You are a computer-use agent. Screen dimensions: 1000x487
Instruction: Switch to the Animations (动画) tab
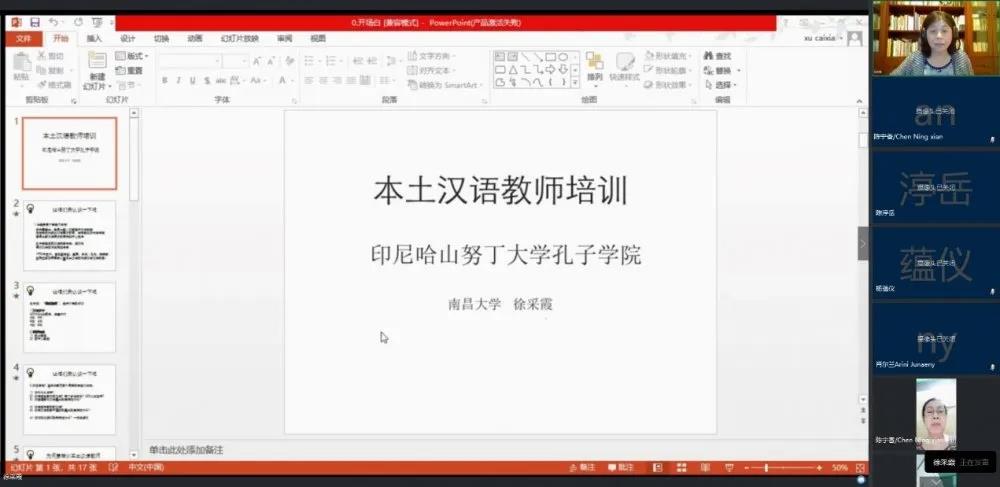tap(195, 38)
